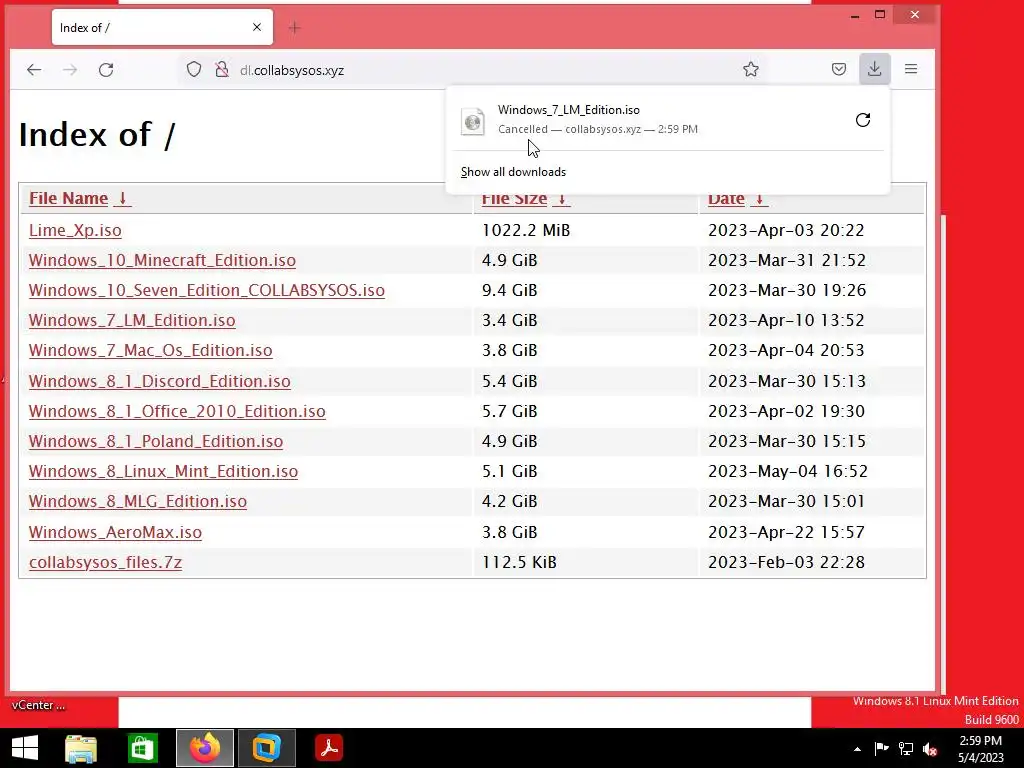Download Windows_AeroMax.iso
This screenshot has width=1024, height=768.
(115, 532)
